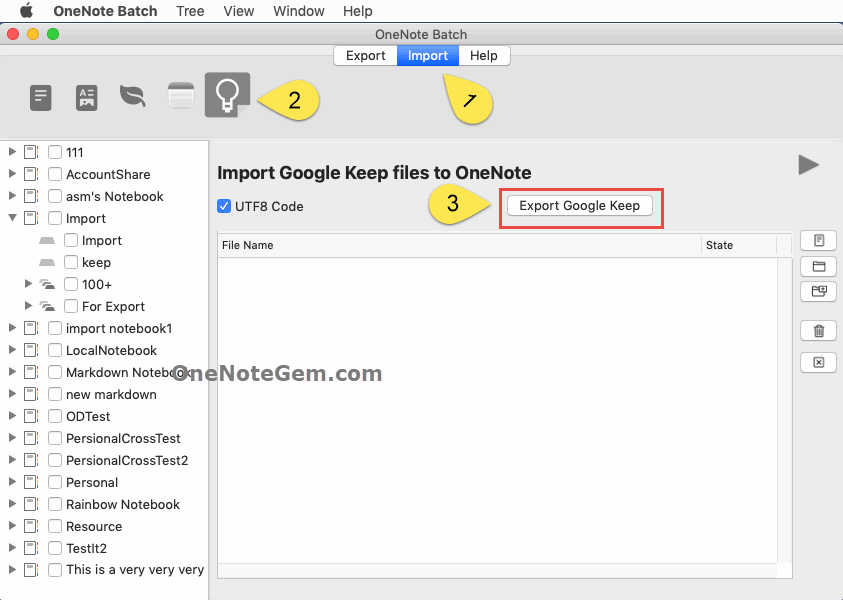This screenshot has height=600, width=843.
Task: Expand the Markdown Notebook node
Action: [x=12, y=372]
